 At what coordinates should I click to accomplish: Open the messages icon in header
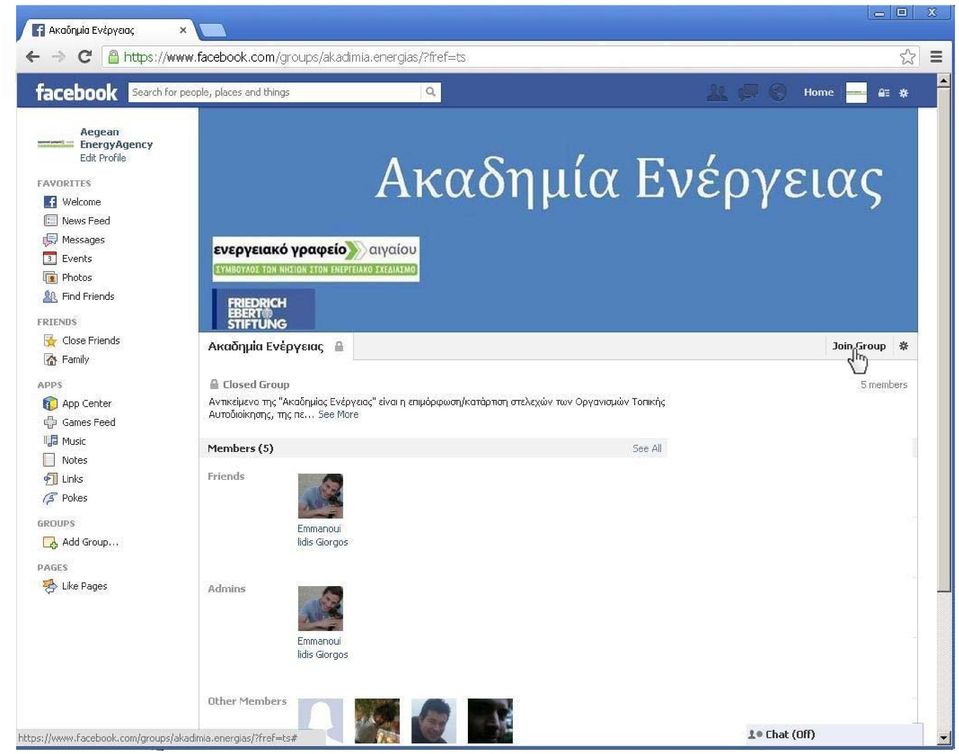click(x=747, y=92)
